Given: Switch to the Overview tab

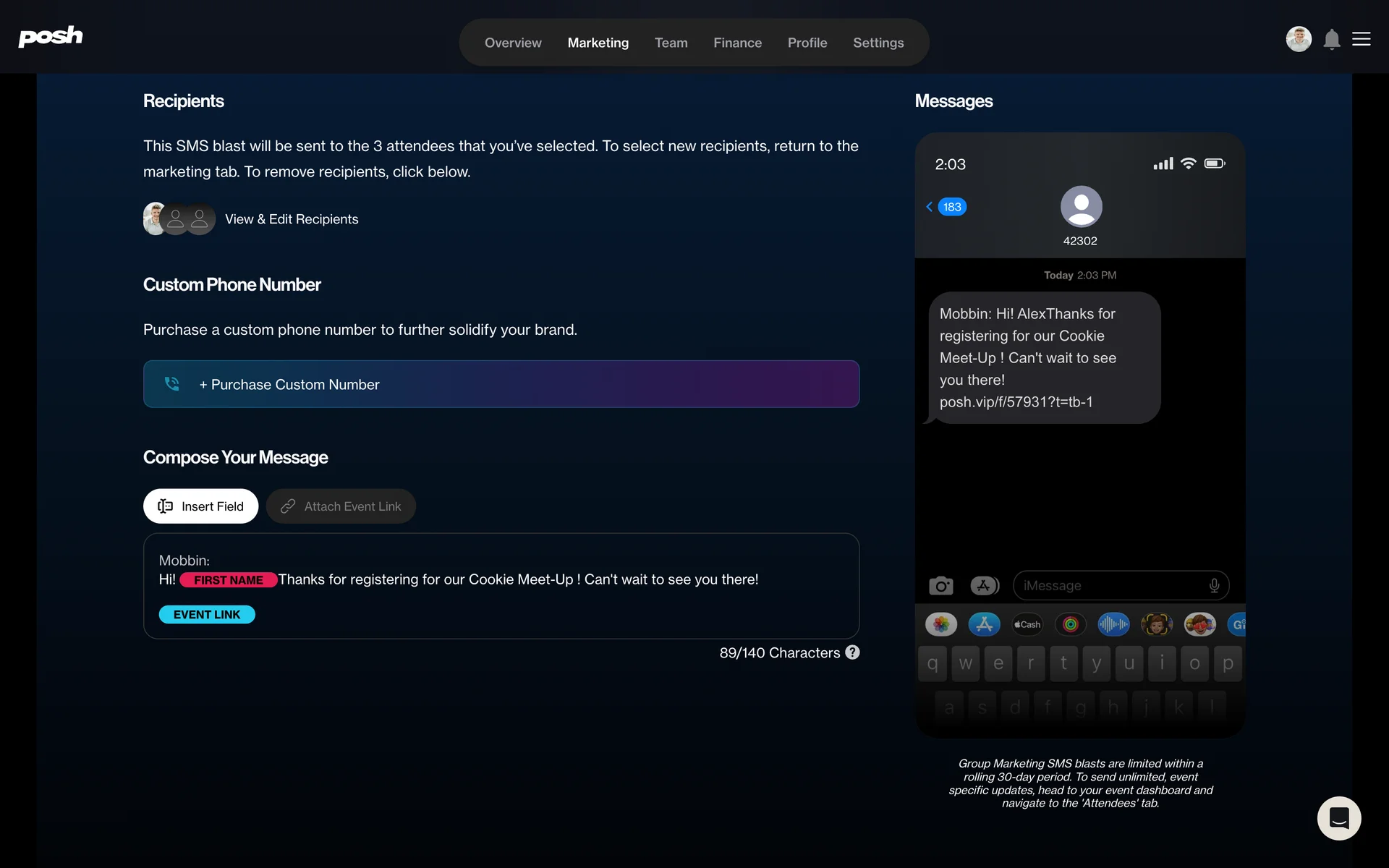Looking at the screenshot, I should coord(513,43).
